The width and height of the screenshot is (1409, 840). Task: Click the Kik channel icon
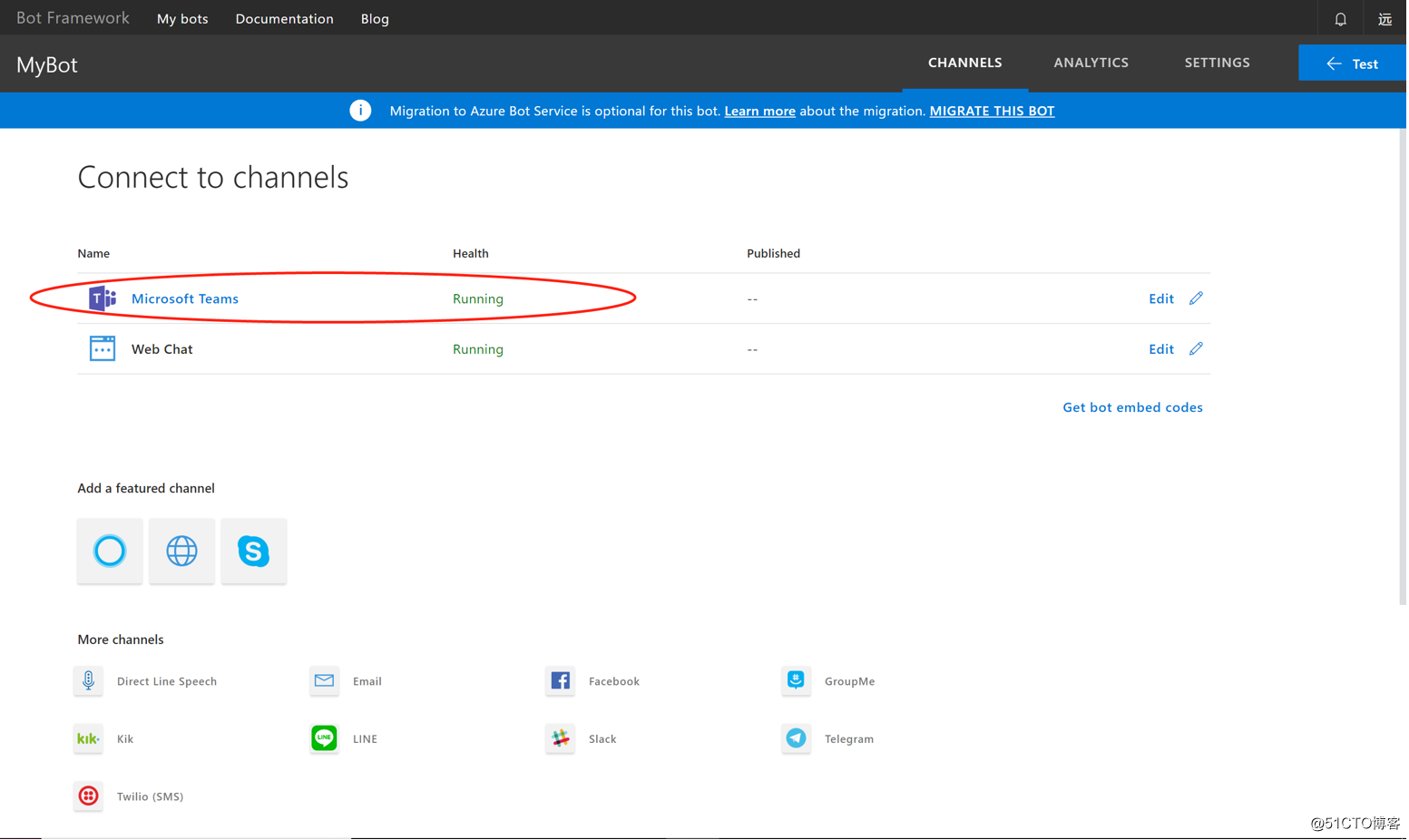tap(89, 740)
